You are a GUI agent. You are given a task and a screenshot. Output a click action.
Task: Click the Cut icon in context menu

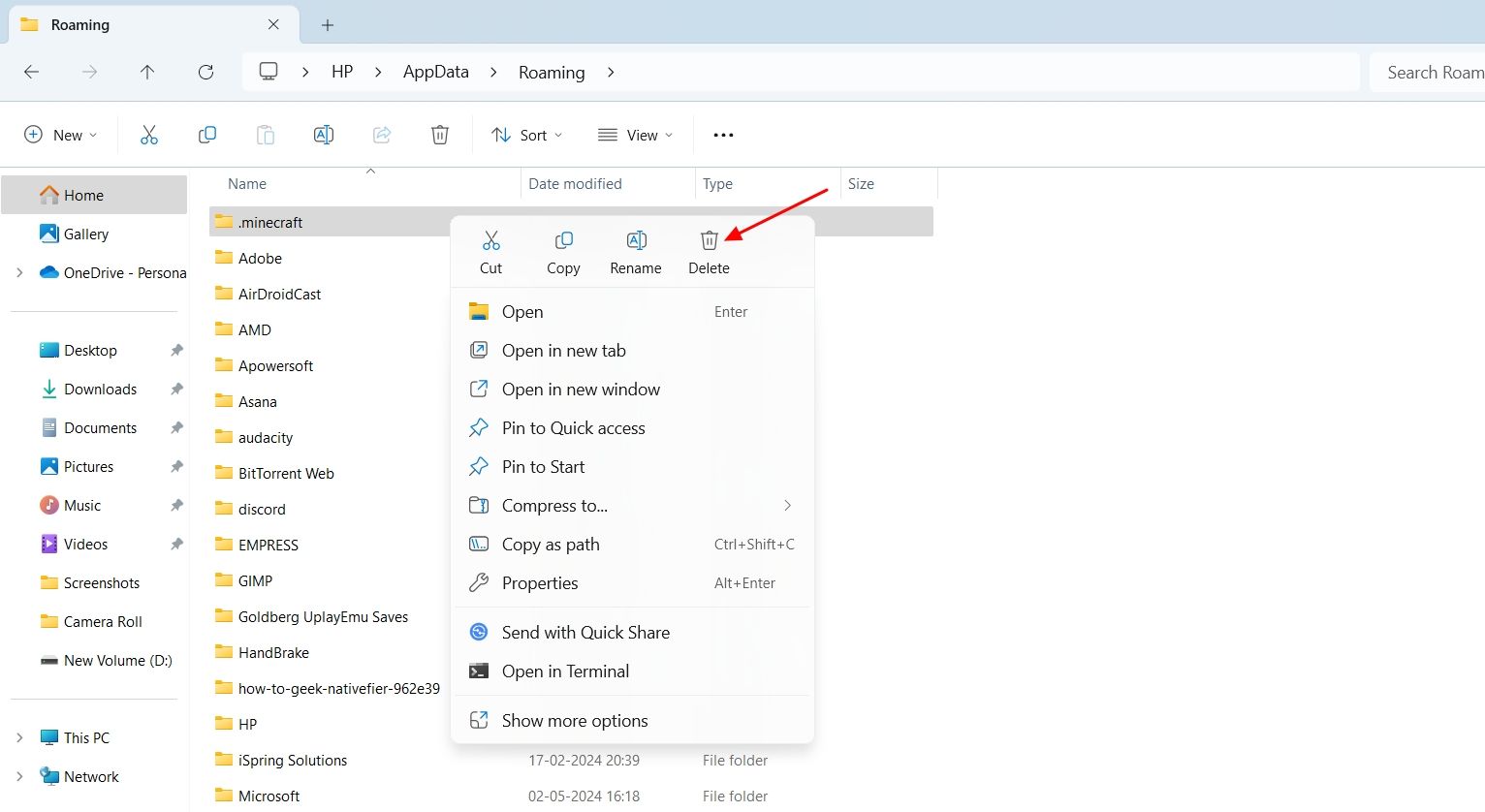[x=491, y=240]
